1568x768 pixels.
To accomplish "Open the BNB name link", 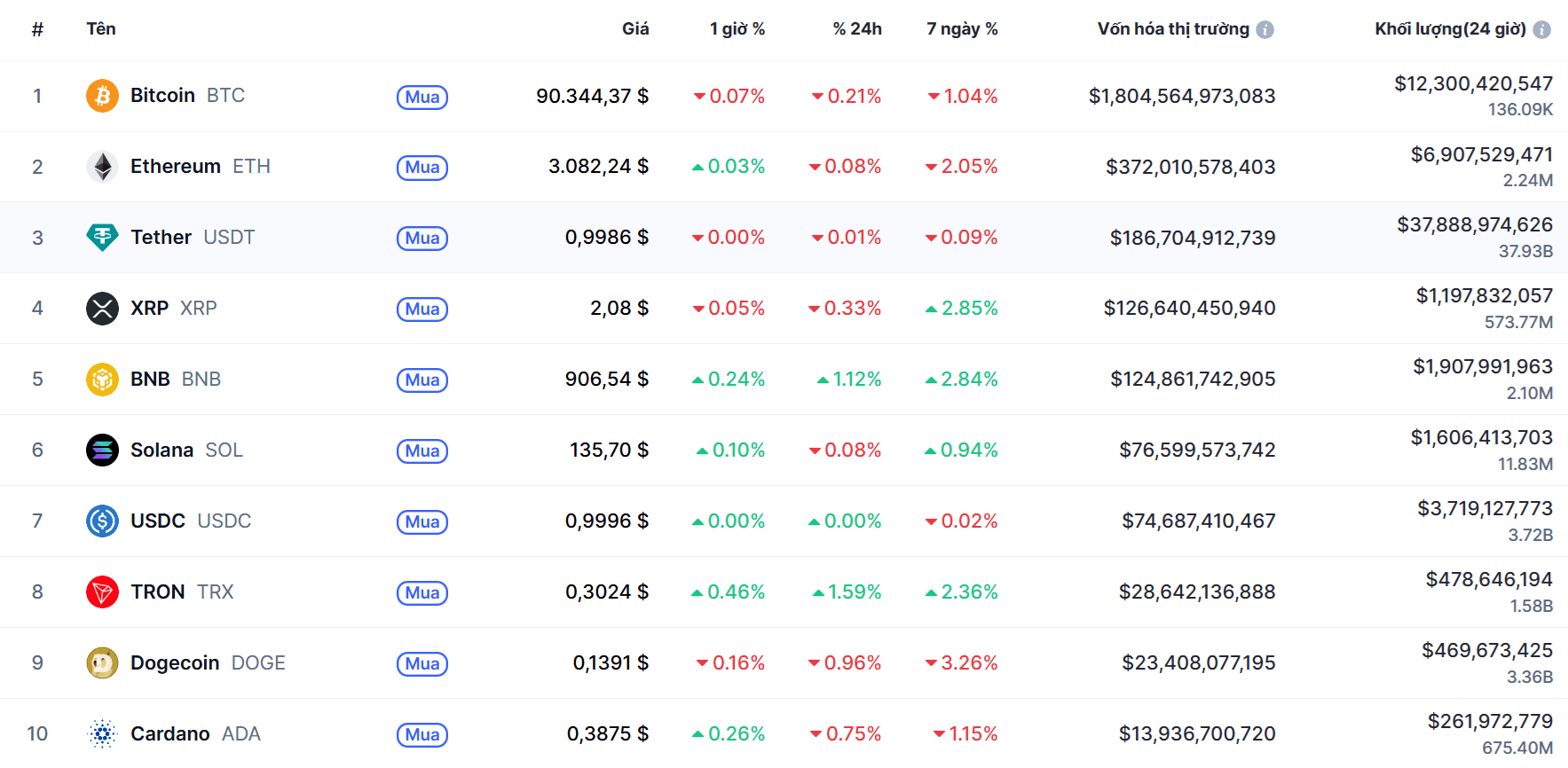I will (176, 379).
